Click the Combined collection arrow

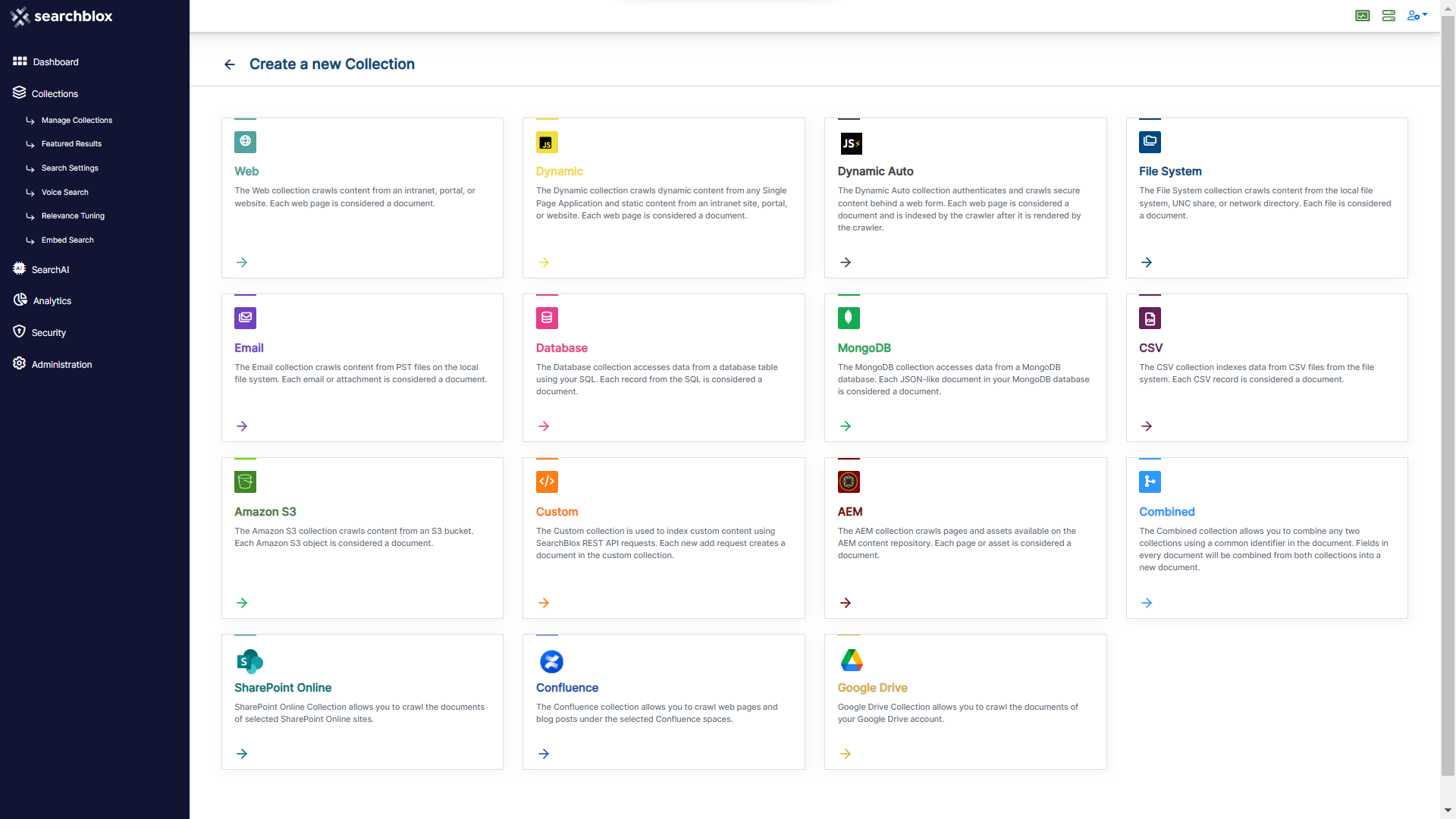pyautogui.click(x=1147, y=603)
